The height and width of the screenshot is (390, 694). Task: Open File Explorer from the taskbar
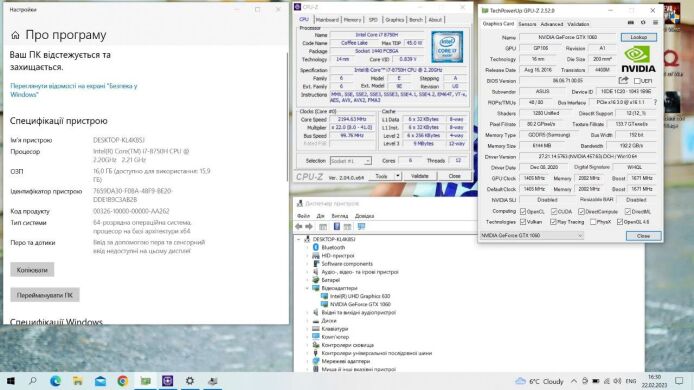78,381
